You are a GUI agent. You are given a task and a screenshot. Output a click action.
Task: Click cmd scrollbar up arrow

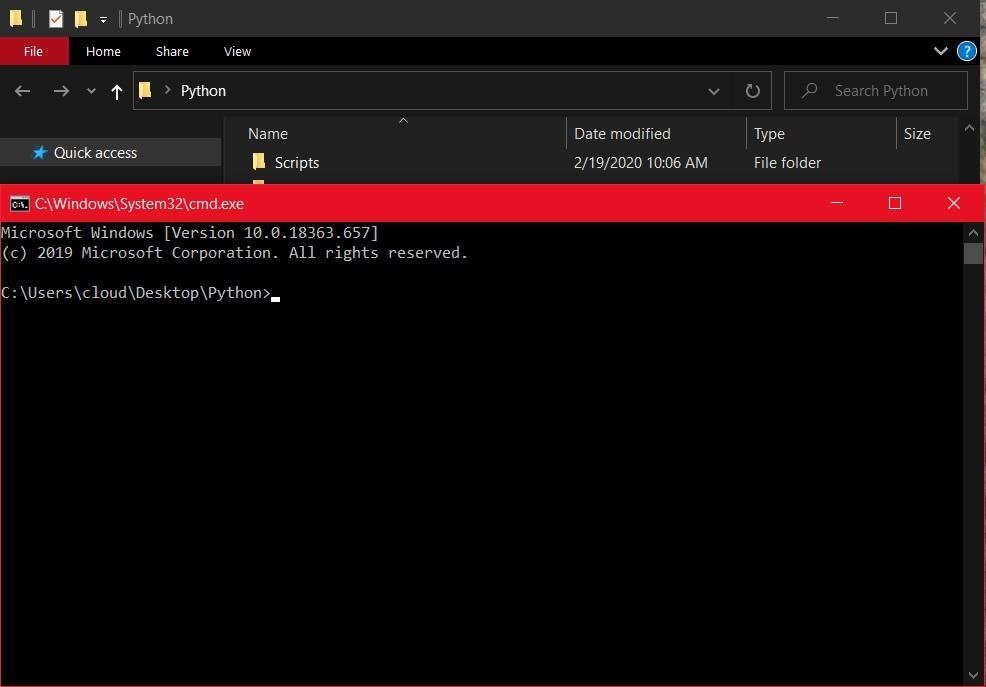click(973, 233)
